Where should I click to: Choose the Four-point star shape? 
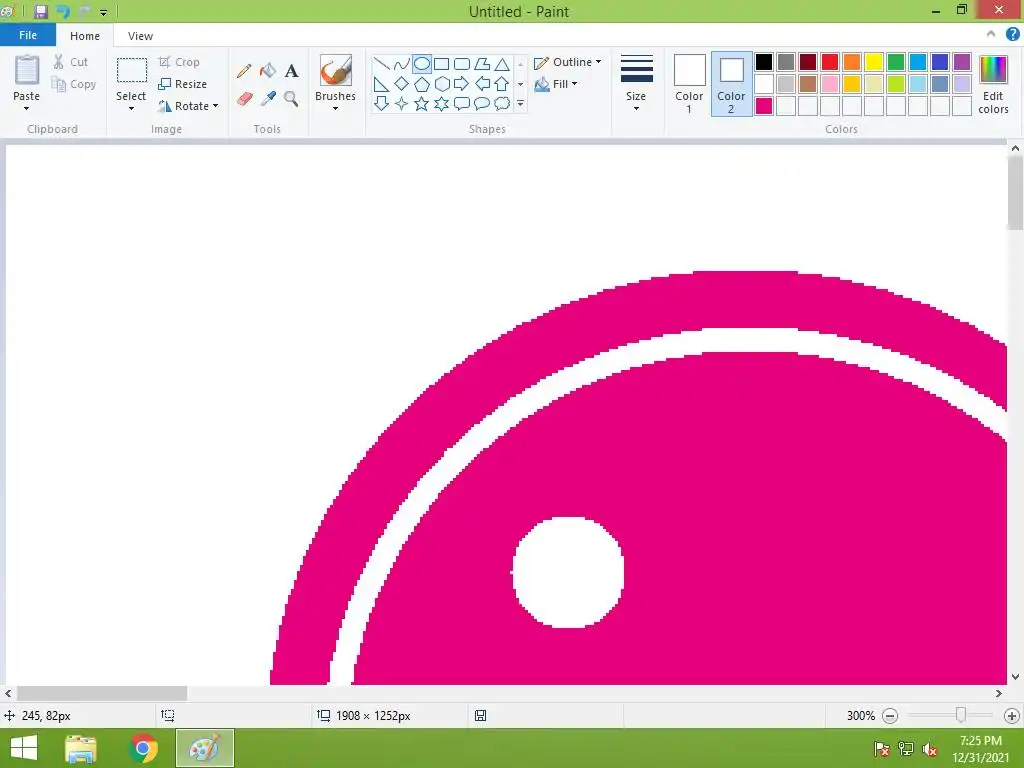click(402, 103)
